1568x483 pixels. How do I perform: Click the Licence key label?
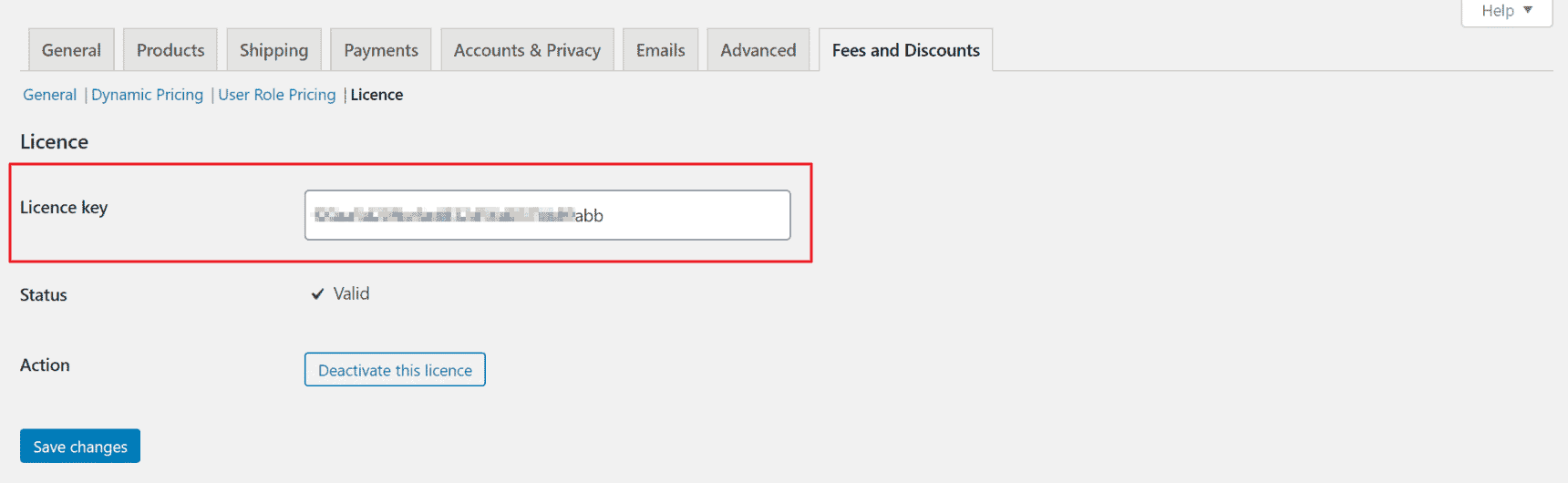(64, 208)
